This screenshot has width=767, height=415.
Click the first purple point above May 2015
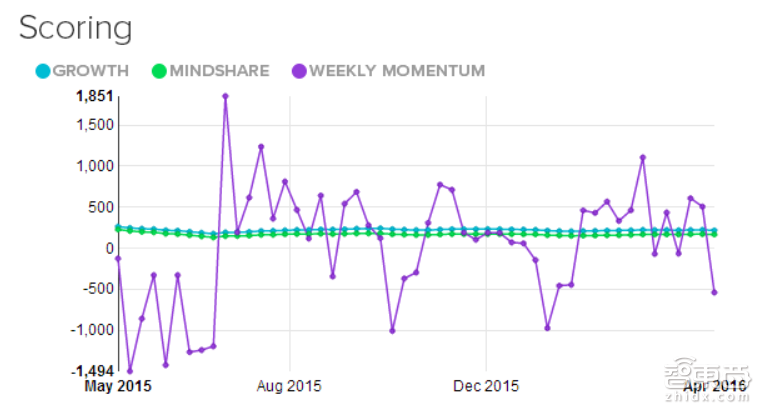pos(118,259)
